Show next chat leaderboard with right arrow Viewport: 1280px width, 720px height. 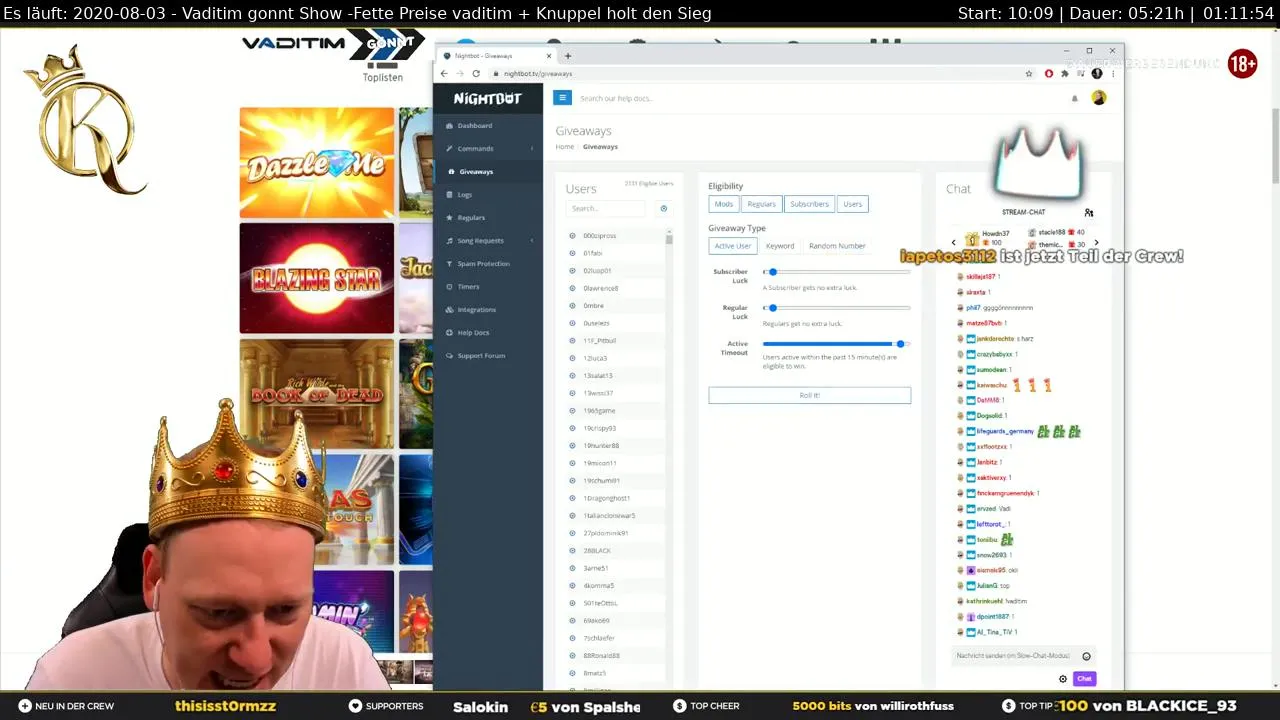click(x=1096, y=243)
